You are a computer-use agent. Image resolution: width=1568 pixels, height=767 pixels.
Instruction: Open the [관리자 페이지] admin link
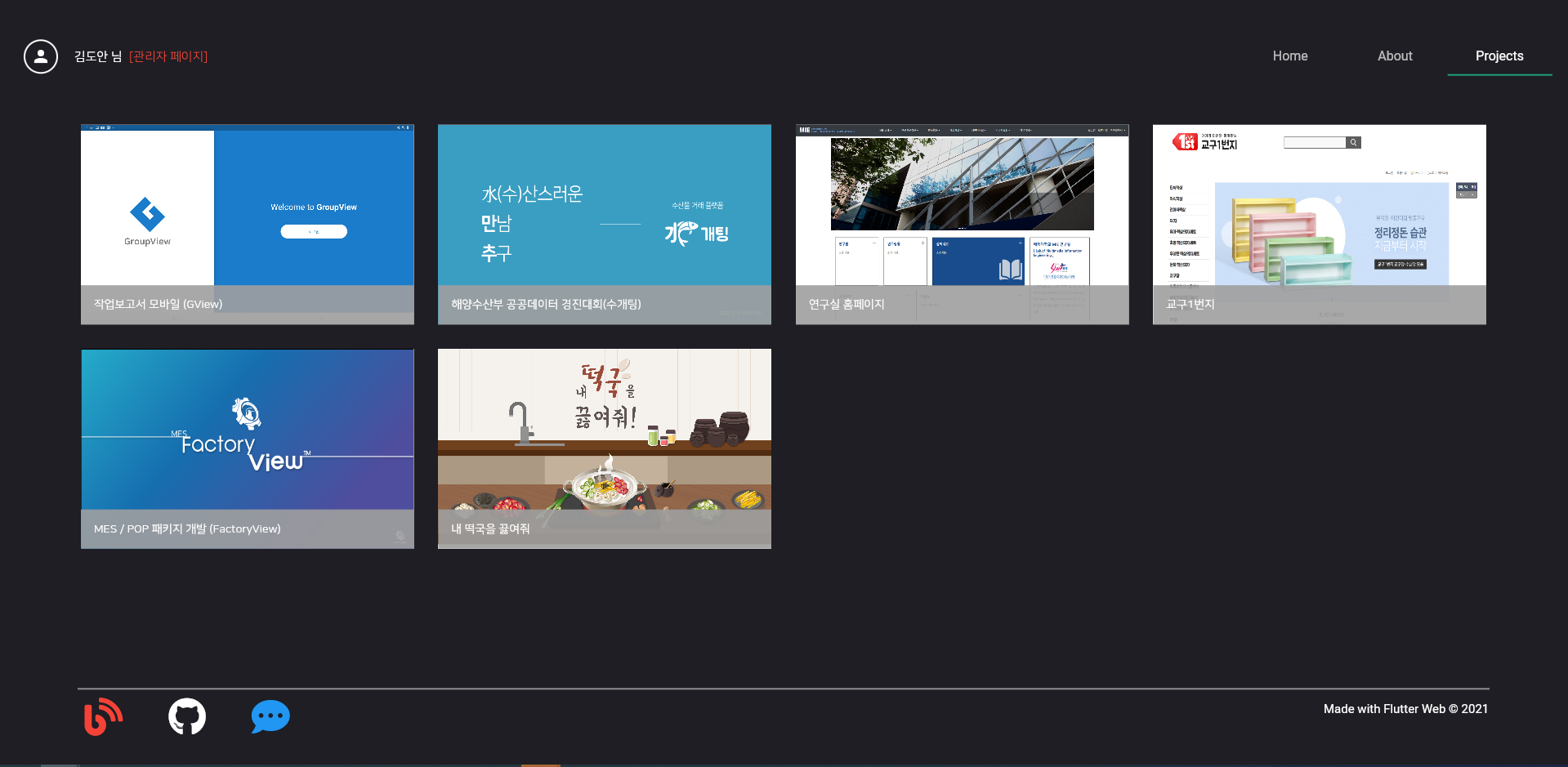[168, 56]
